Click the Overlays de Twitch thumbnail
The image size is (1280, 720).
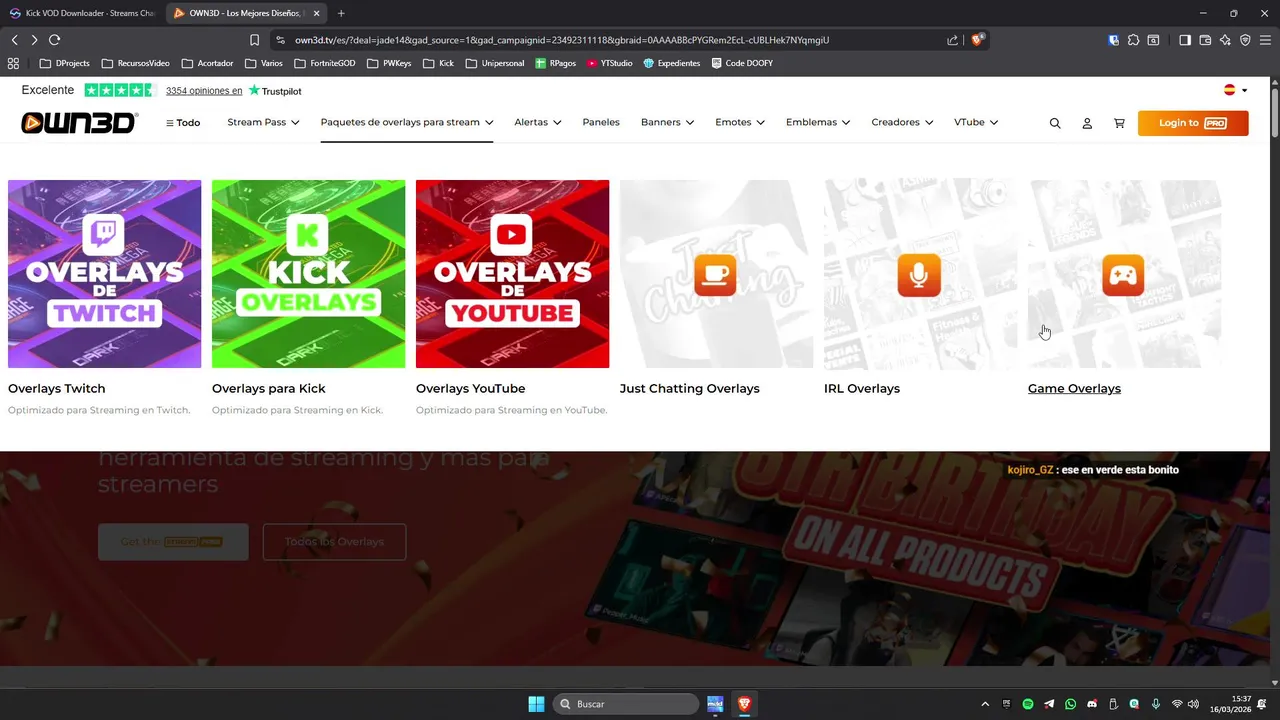(104, 274)
